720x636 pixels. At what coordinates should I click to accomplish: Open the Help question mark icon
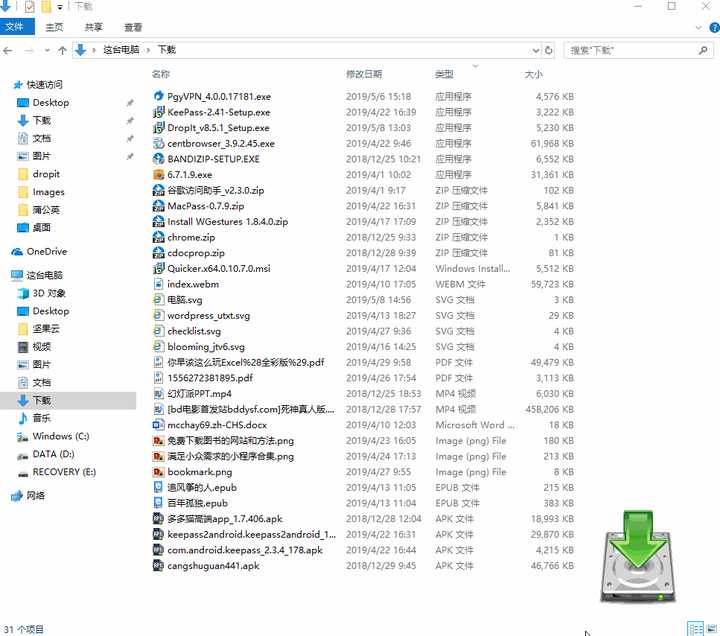tap(714, 28)
